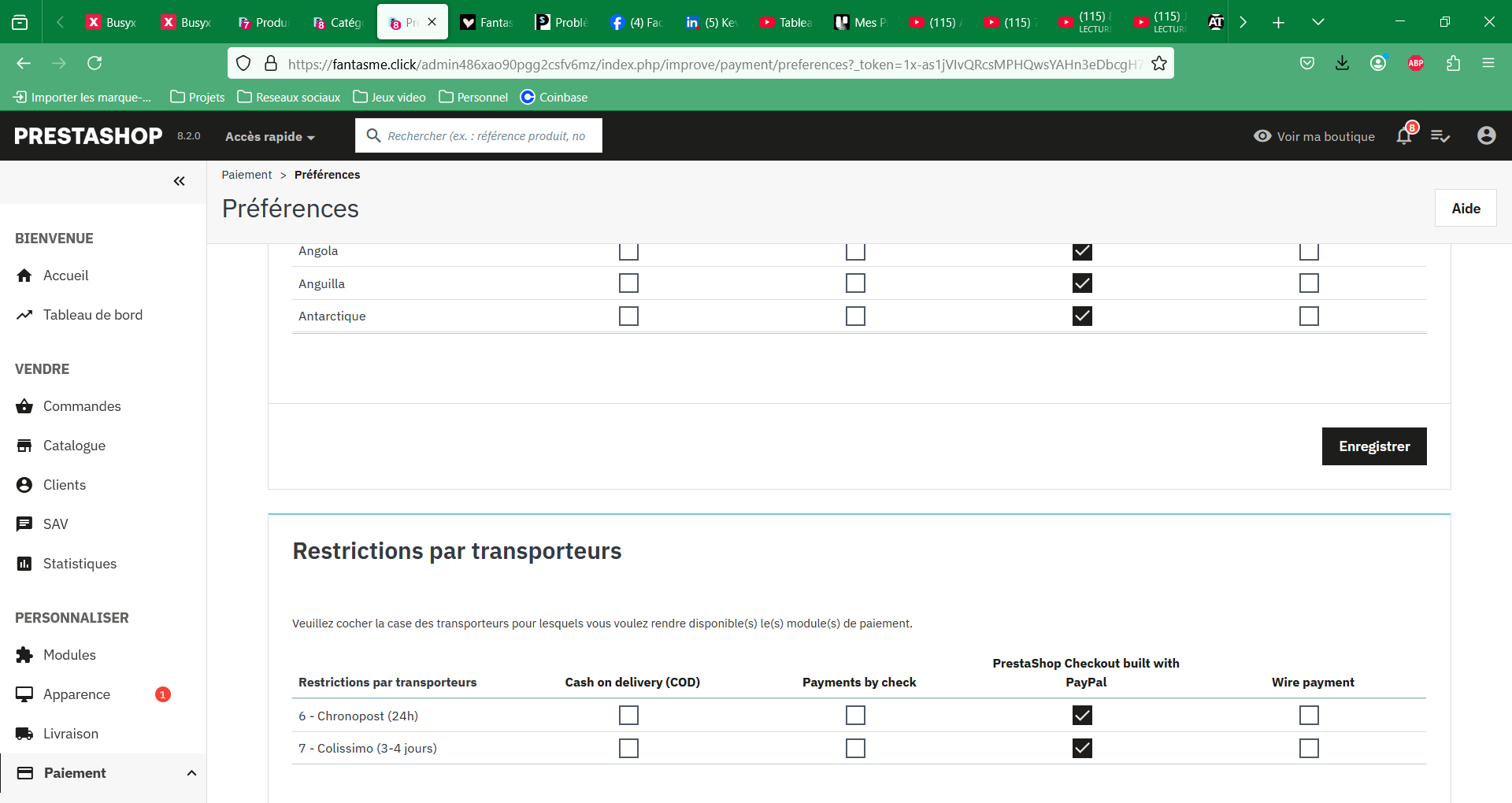Image resolution: width=1512 pixels, height=803 pixels.
Task: Click the eye icon Voir ma boutique
Action: click(x=1262, y=136)
